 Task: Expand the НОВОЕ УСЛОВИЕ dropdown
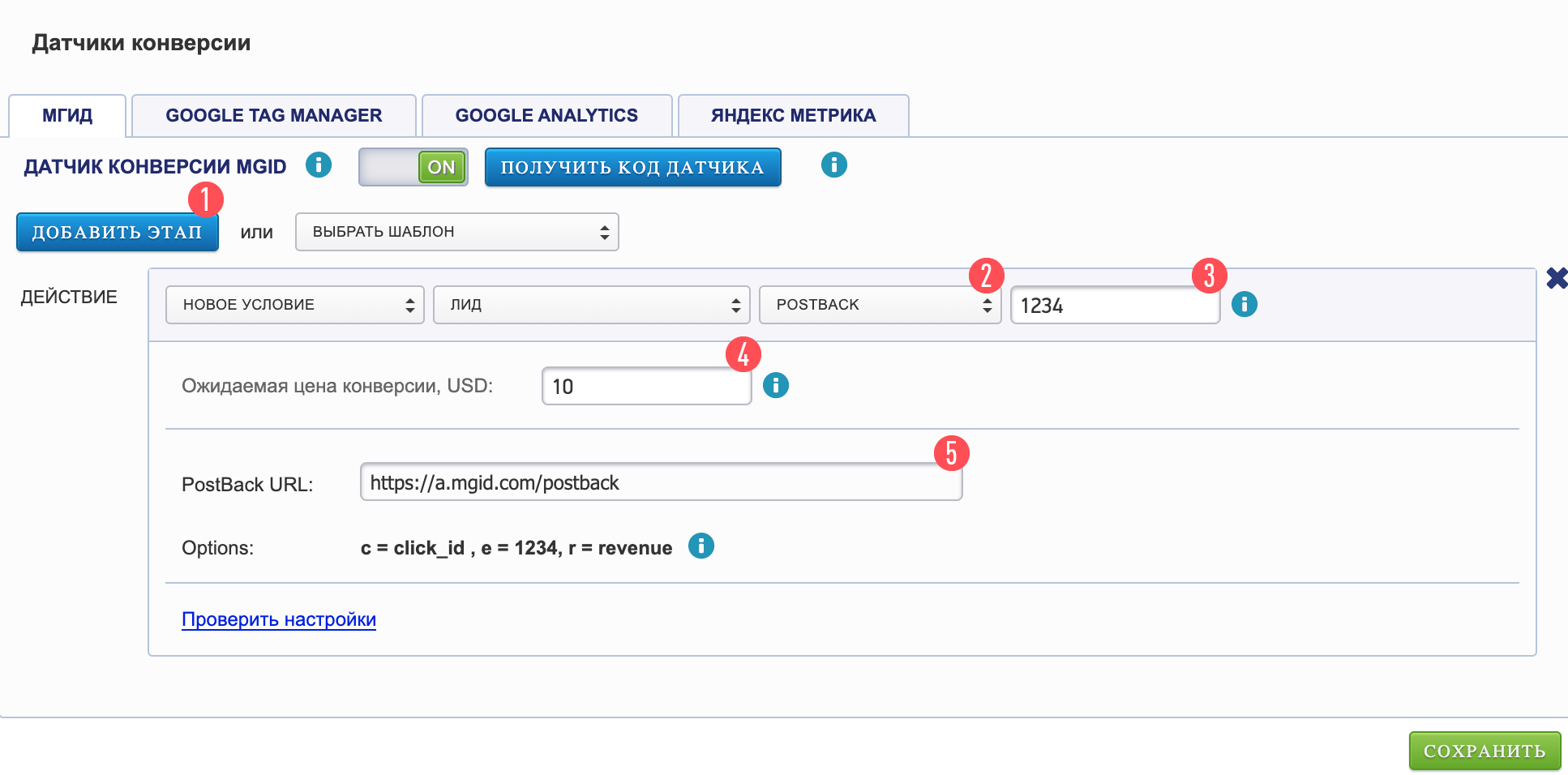(x=294, y=305)
